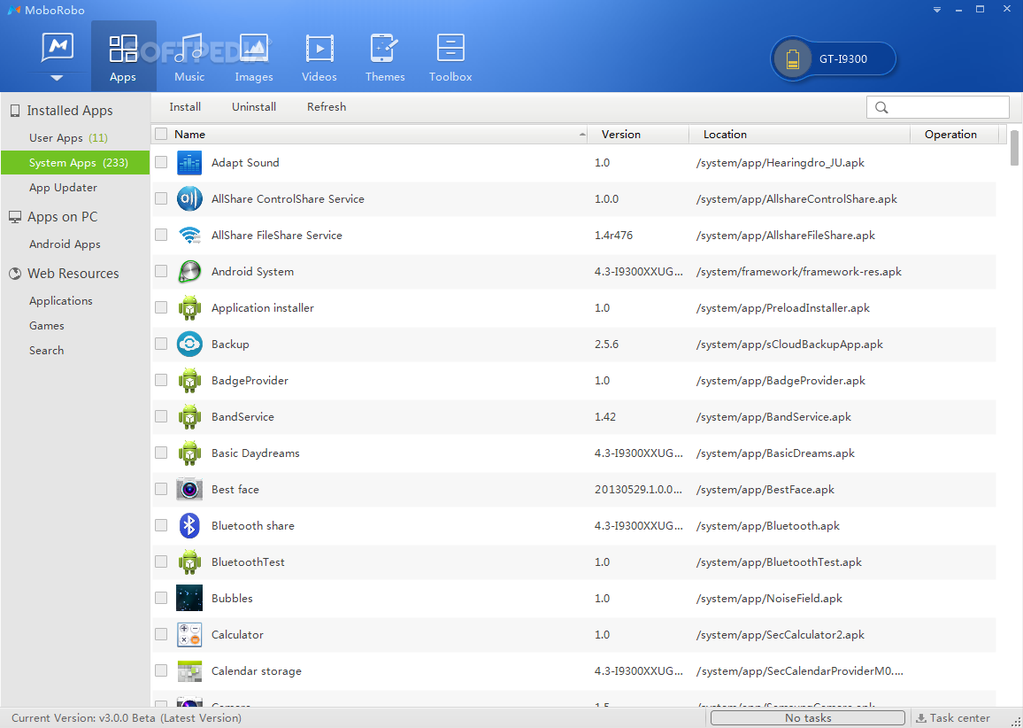Click the BadgeProvider android icon
1023x728 pixels.
pyautogui.click(x=189, y=380)
